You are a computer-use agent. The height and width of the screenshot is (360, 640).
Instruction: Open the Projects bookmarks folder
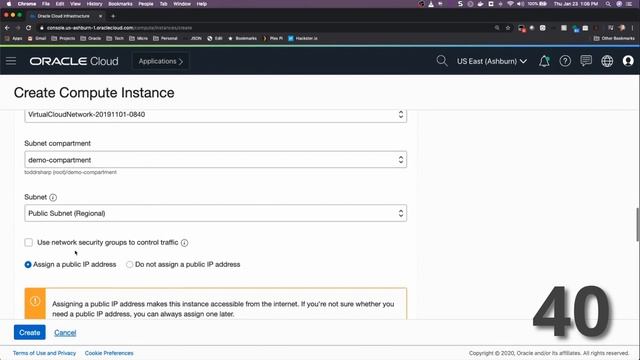[x=63, y=38]
